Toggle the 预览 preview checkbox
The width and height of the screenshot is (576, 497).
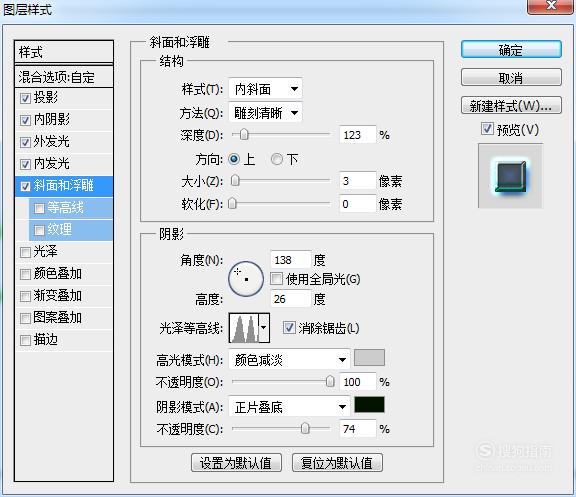(487, 129)
